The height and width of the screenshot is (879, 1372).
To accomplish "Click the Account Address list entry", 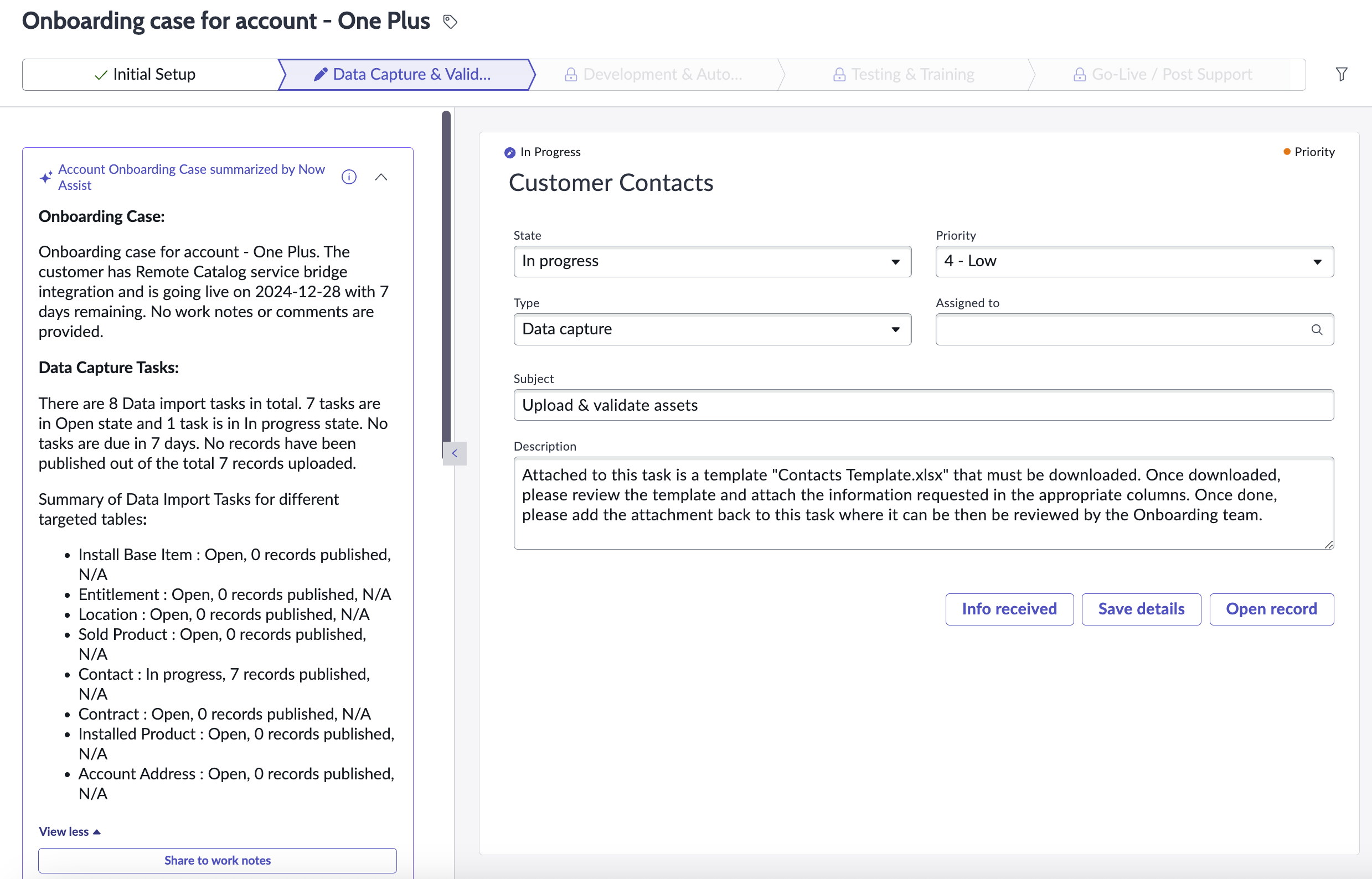I will tap(236, 784).
